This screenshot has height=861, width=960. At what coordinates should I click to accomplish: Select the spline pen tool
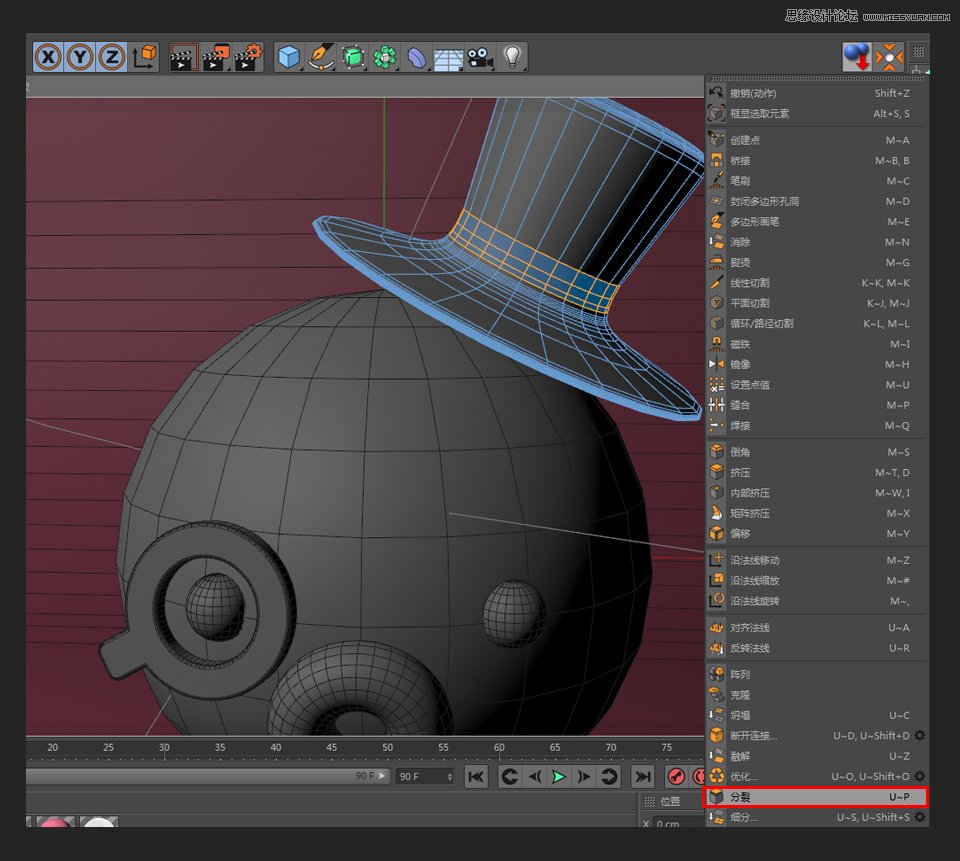click(x=321, y=57)
